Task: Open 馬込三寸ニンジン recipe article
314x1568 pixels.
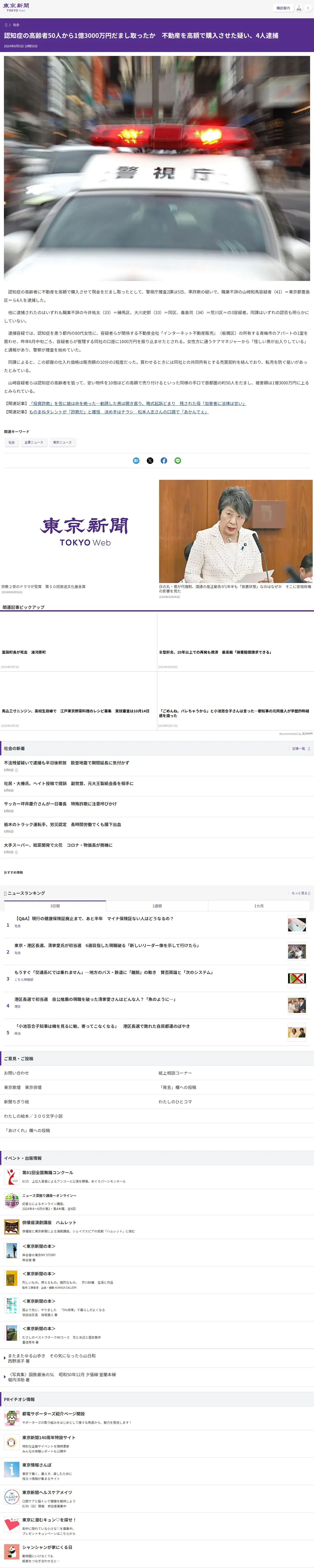Action: tap(75, 711)
